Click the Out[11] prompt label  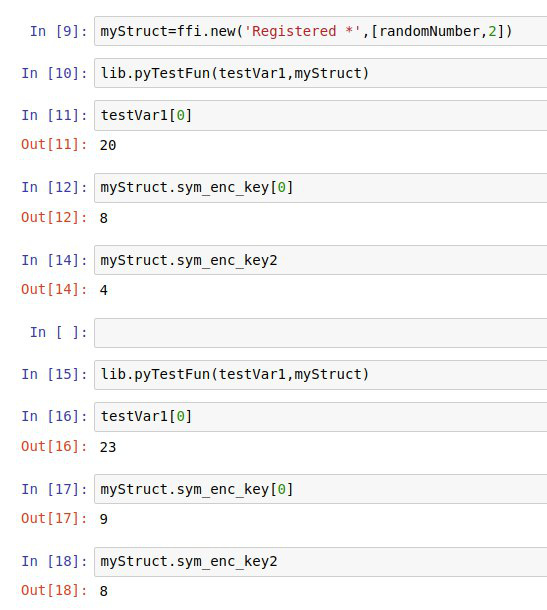[54, 145]
